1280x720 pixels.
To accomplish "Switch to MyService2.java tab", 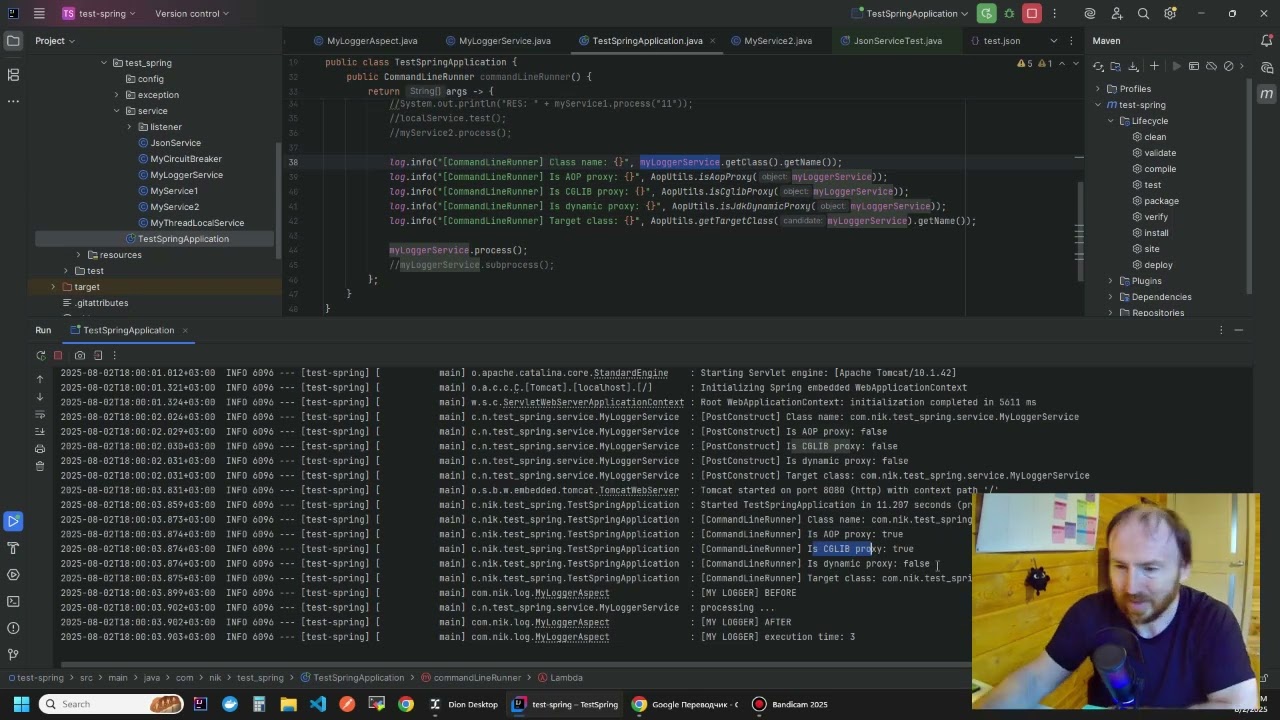I will [770, 41].
